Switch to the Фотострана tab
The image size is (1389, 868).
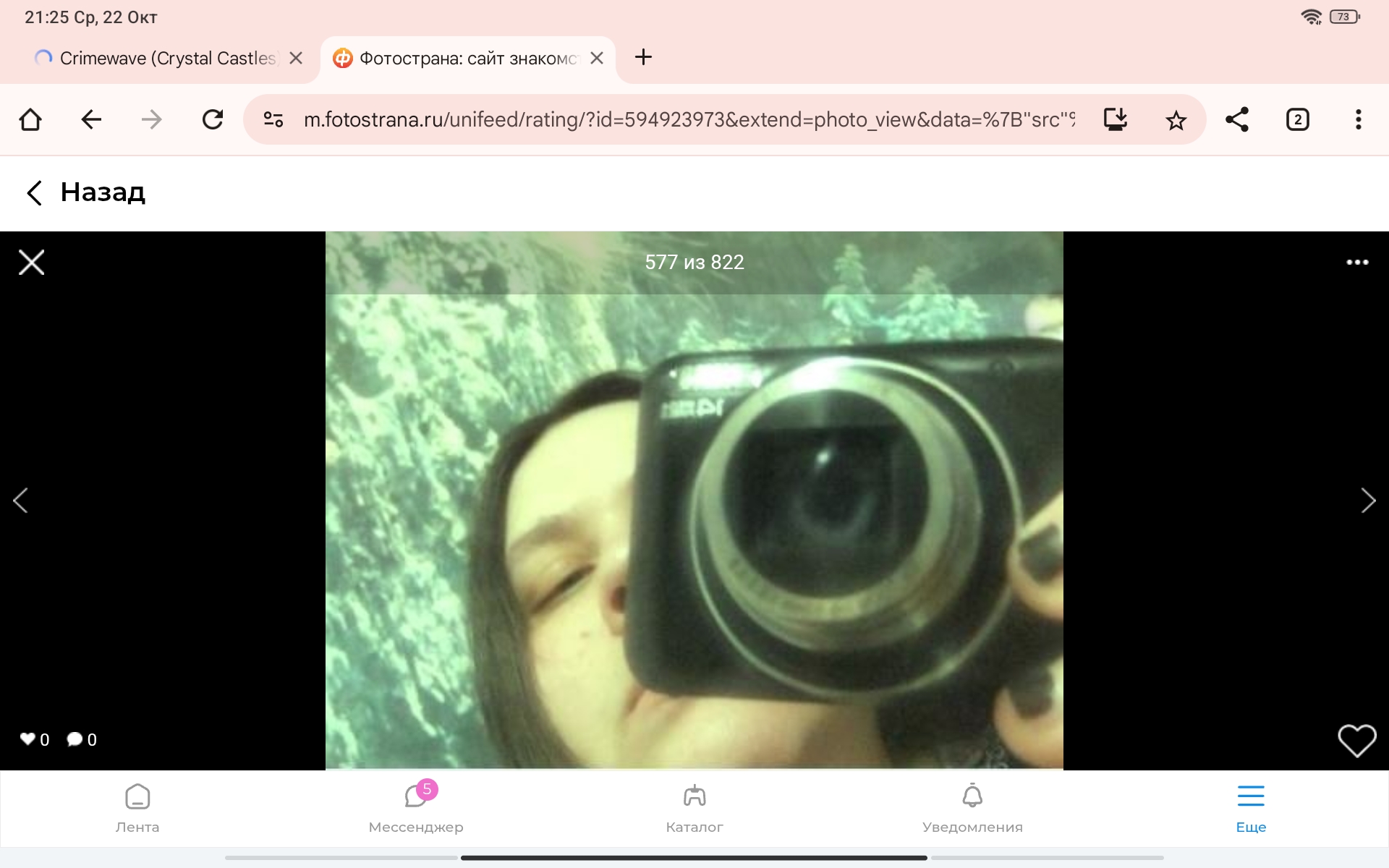point(463,58)
